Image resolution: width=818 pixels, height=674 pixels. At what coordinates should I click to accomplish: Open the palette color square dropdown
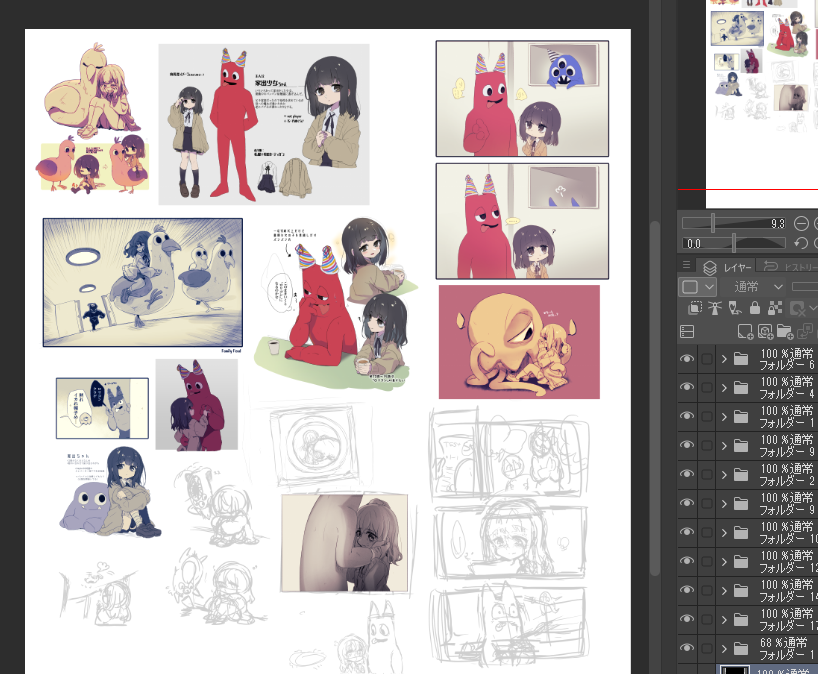point(696,287)
